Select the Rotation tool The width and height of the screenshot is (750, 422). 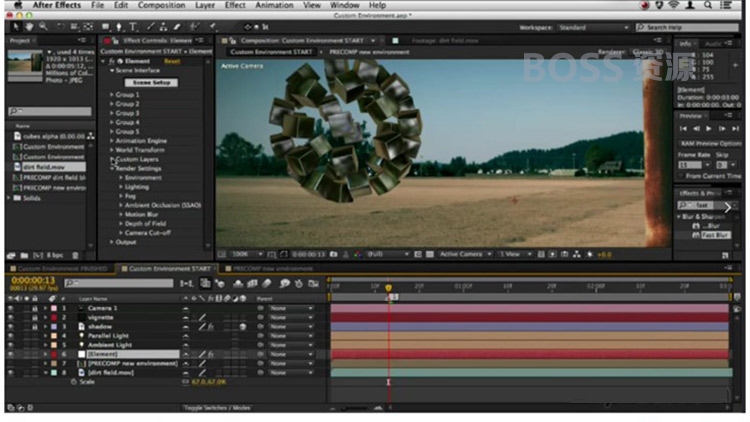coord(61,27)
